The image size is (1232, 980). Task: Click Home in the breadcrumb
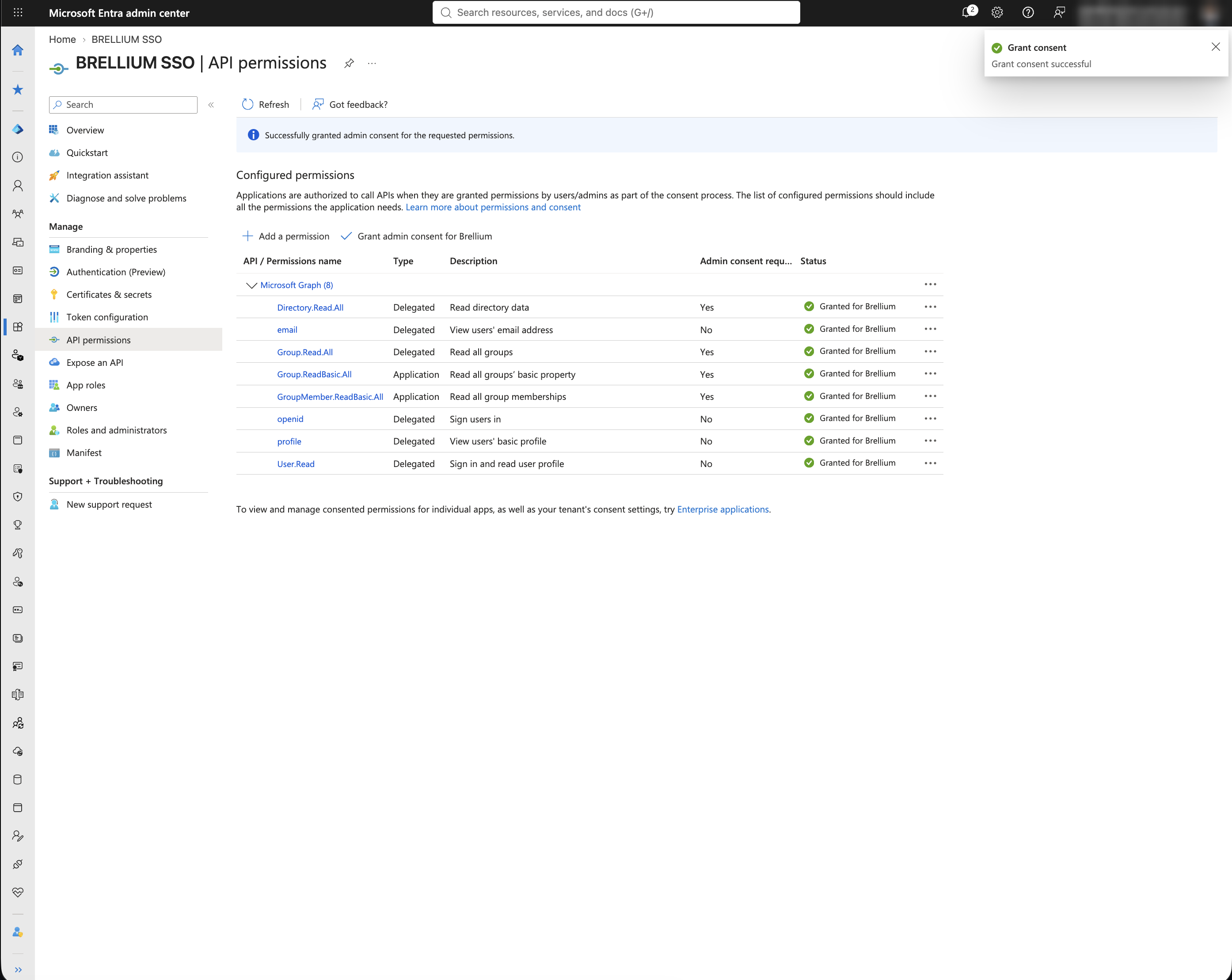pos(62,39)
